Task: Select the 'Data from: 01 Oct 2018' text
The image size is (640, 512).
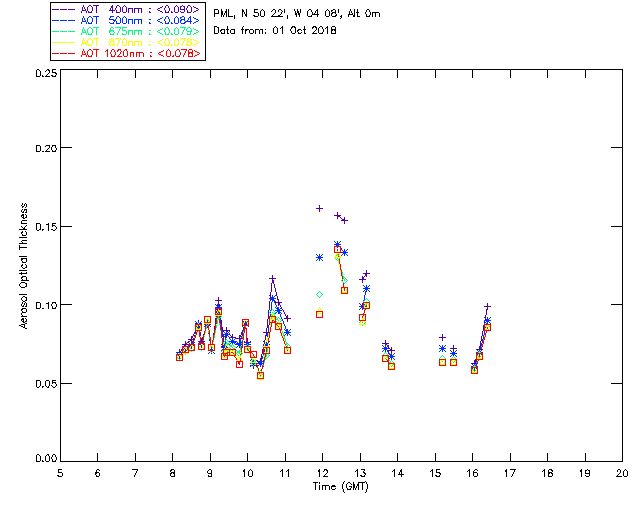Action: pyautogui.click(x=275, y=31)
